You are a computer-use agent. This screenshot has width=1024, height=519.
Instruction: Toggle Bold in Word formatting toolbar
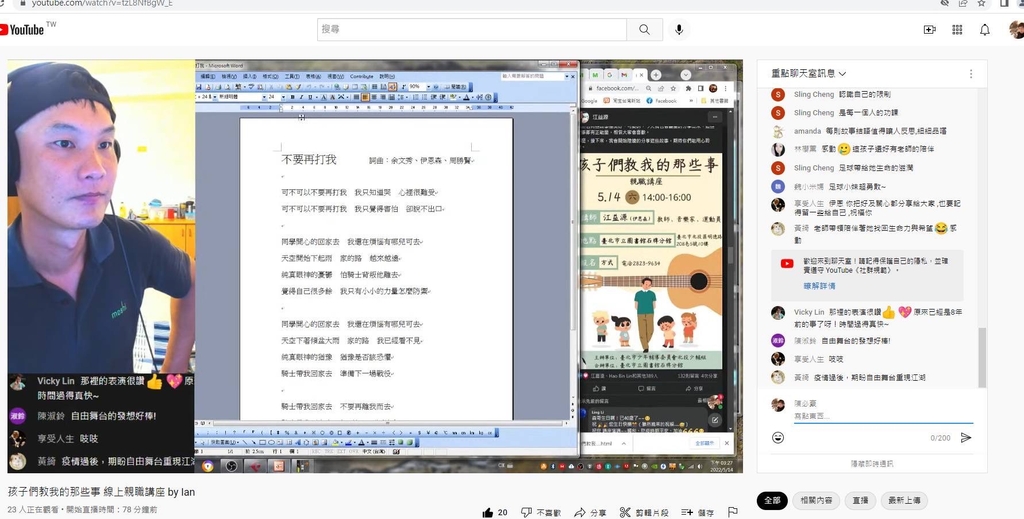click(x=293, y=97)
